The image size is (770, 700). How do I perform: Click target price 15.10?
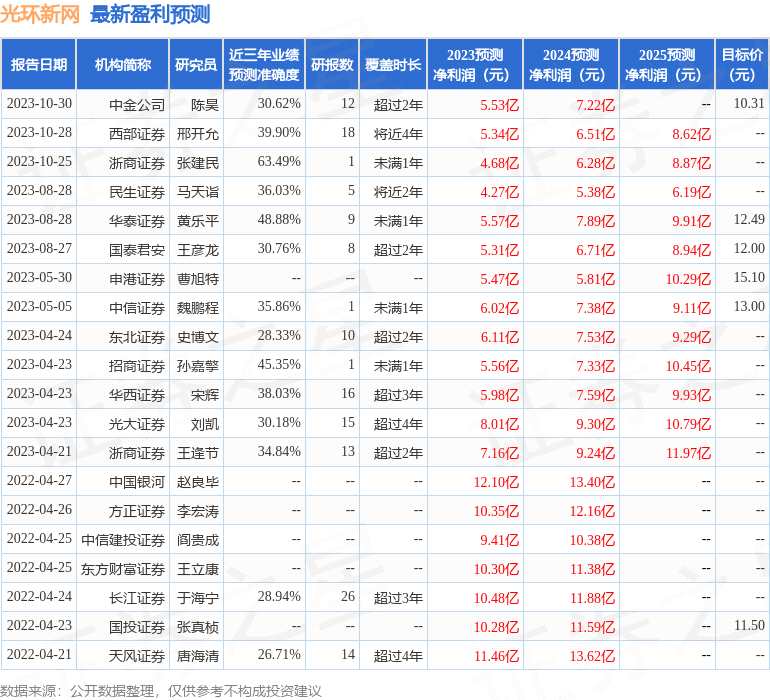(749, 278)
